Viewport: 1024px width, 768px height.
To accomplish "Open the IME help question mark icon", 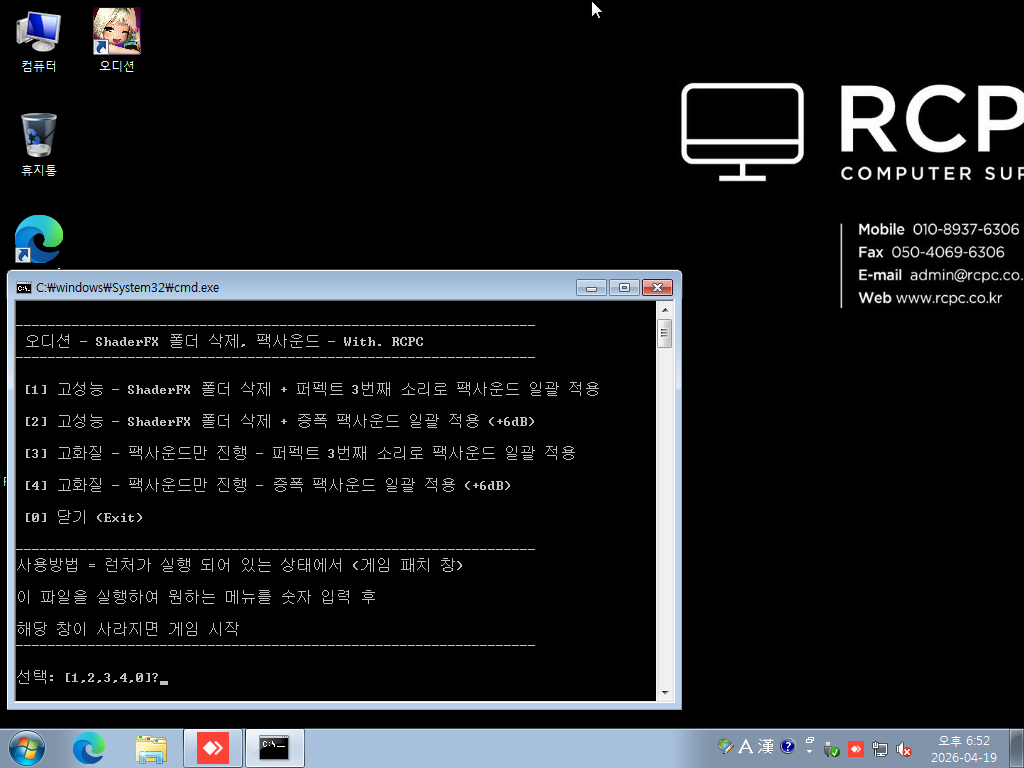I will pyautogui.click(x=788, y=746).
